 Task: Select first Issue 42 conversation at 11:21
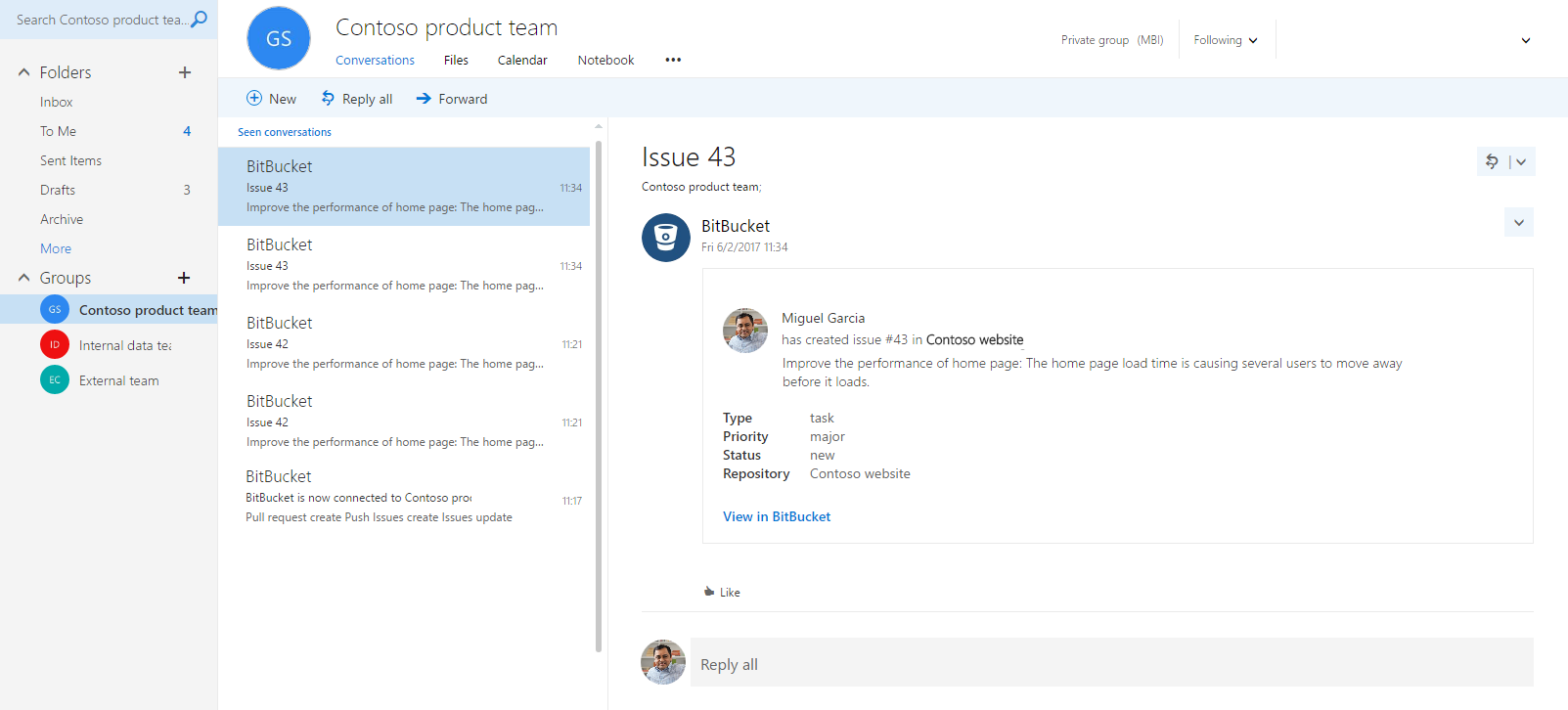(x=404, y=343)
